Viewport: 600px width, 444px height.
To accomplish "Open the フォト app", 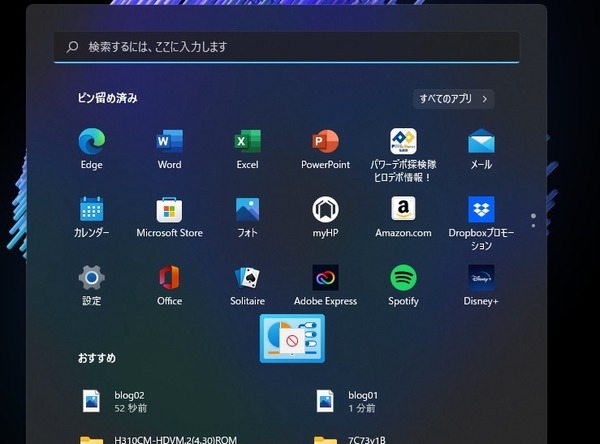I will (248, 217).
